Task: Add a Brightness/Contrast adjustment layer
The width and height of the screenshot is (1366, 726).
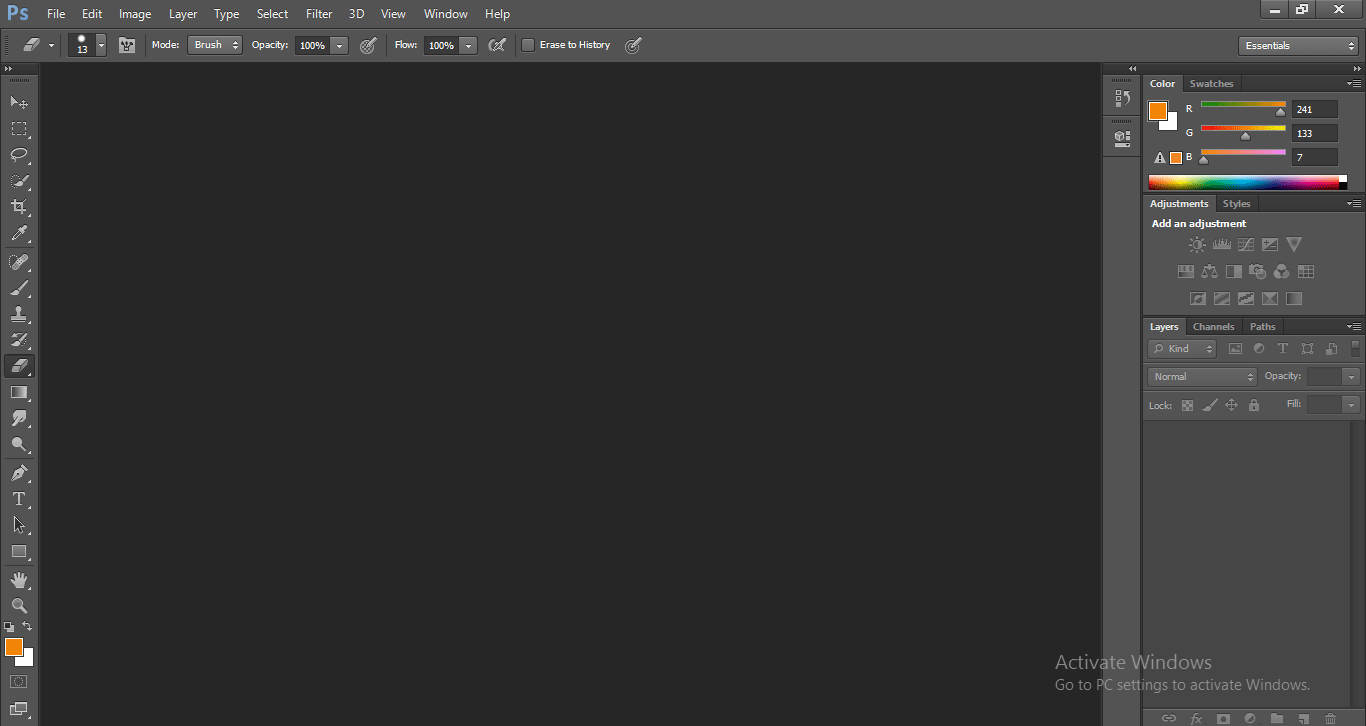Action: 1197,243
